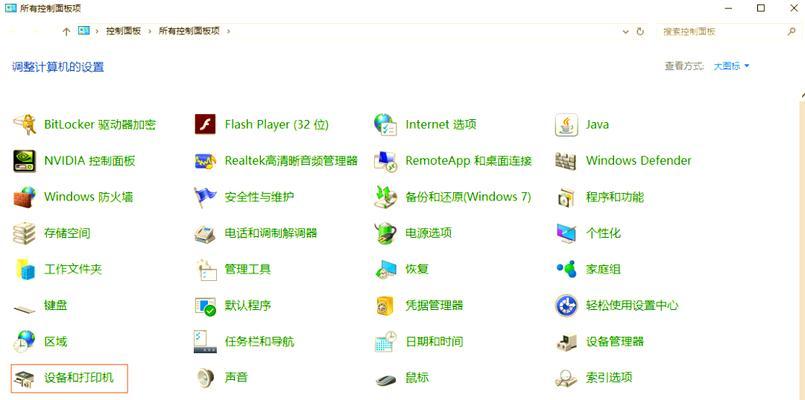The image size is (805, 400).
Task: Click the 家庭组 spheres icon
Action: 566,269
